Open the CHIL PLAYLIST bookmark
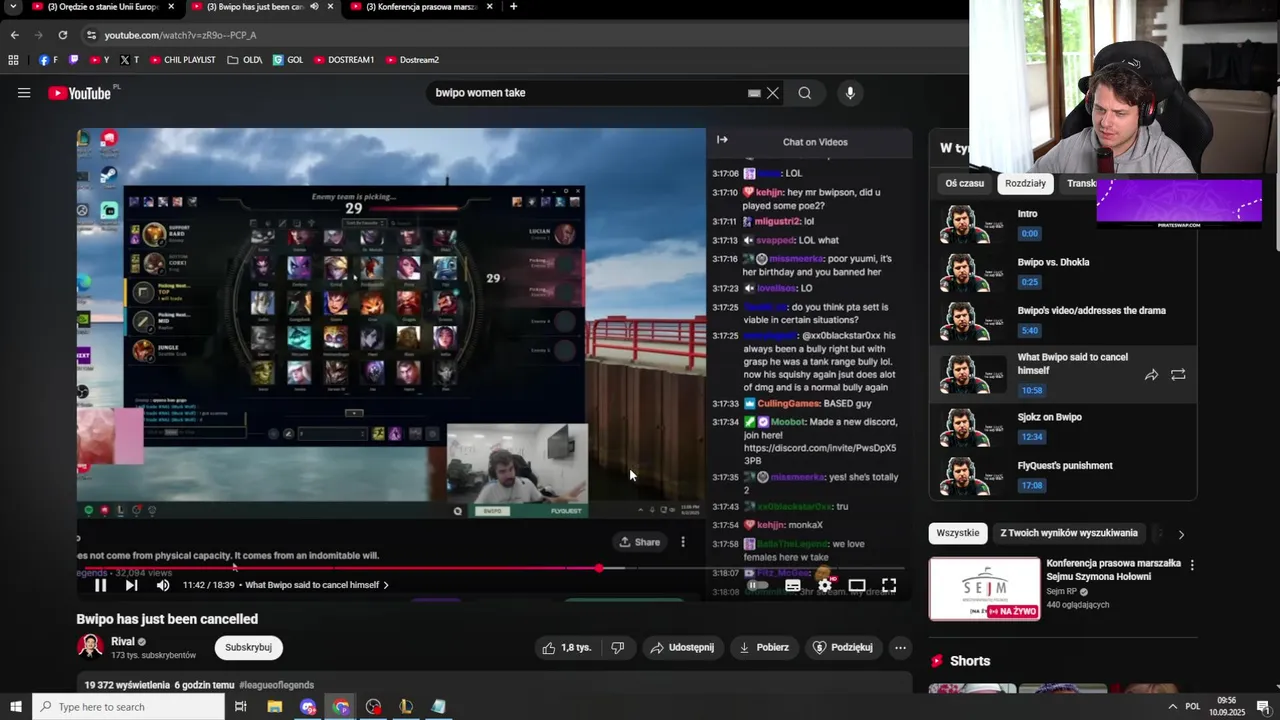Viewport: 1280px width, 720px height. click(x=183, y=60)
